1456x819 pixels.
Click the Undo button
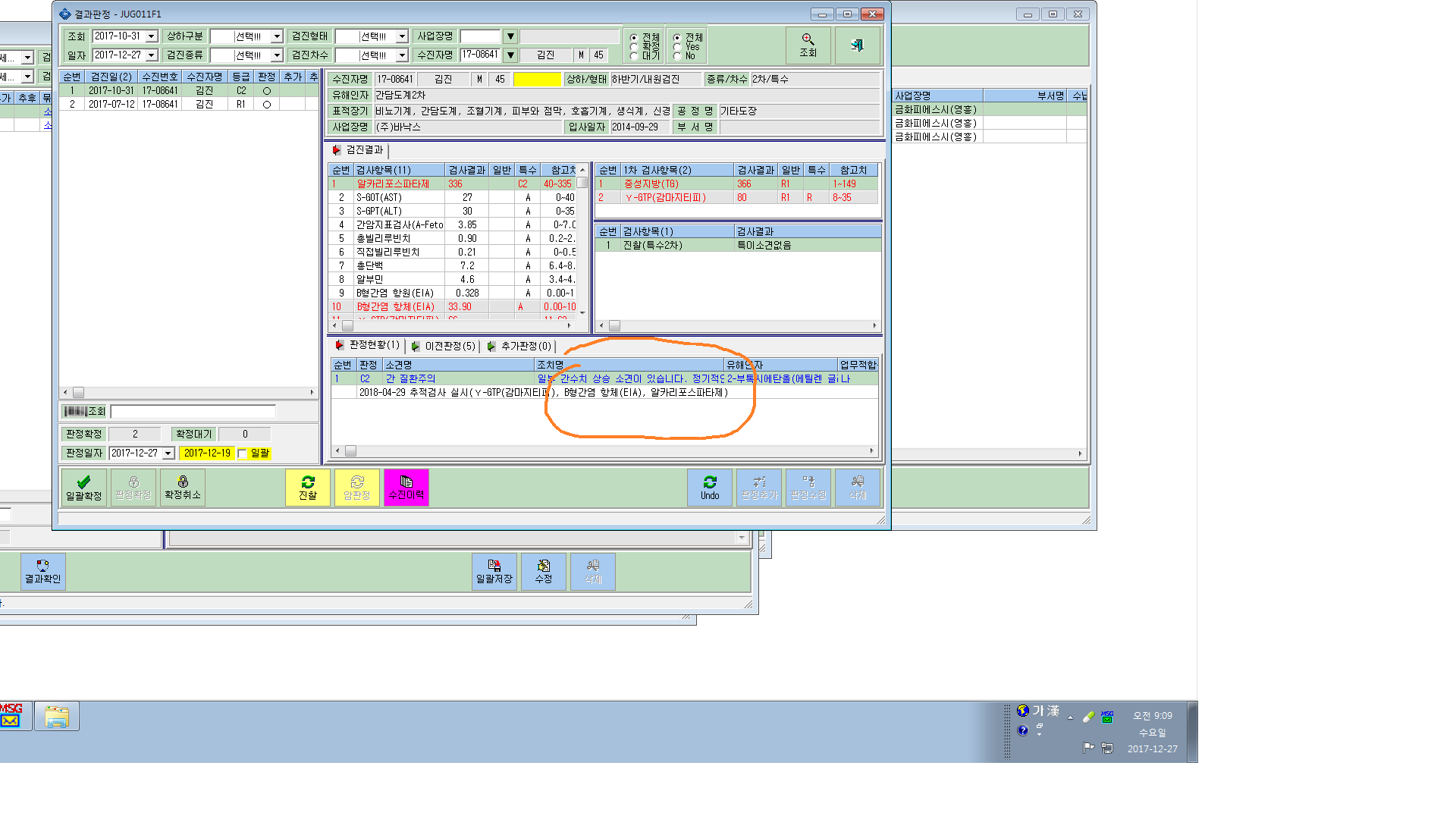[x=710, y=488]
